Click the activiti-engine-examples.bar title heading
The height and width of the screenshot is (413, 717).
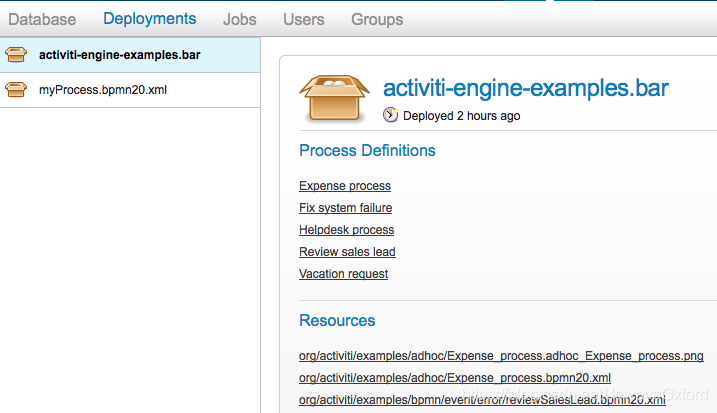[x=526, y=88]
